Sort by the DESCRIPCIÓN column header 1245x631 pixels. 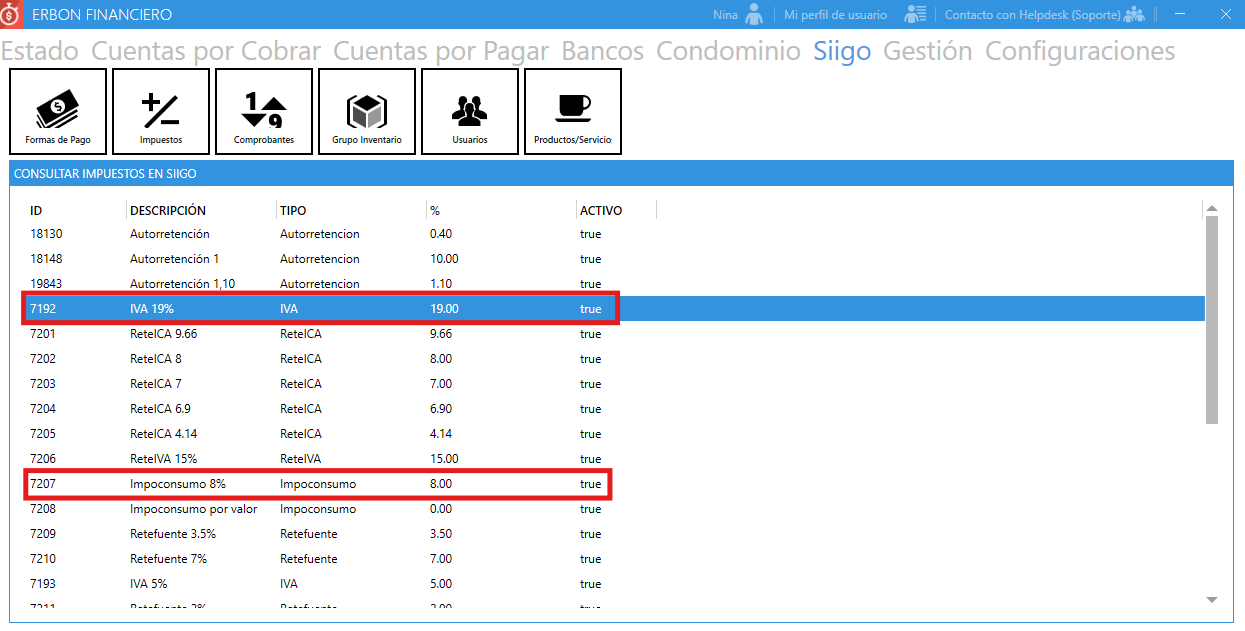pyautogui.click(x=168, y=211)
